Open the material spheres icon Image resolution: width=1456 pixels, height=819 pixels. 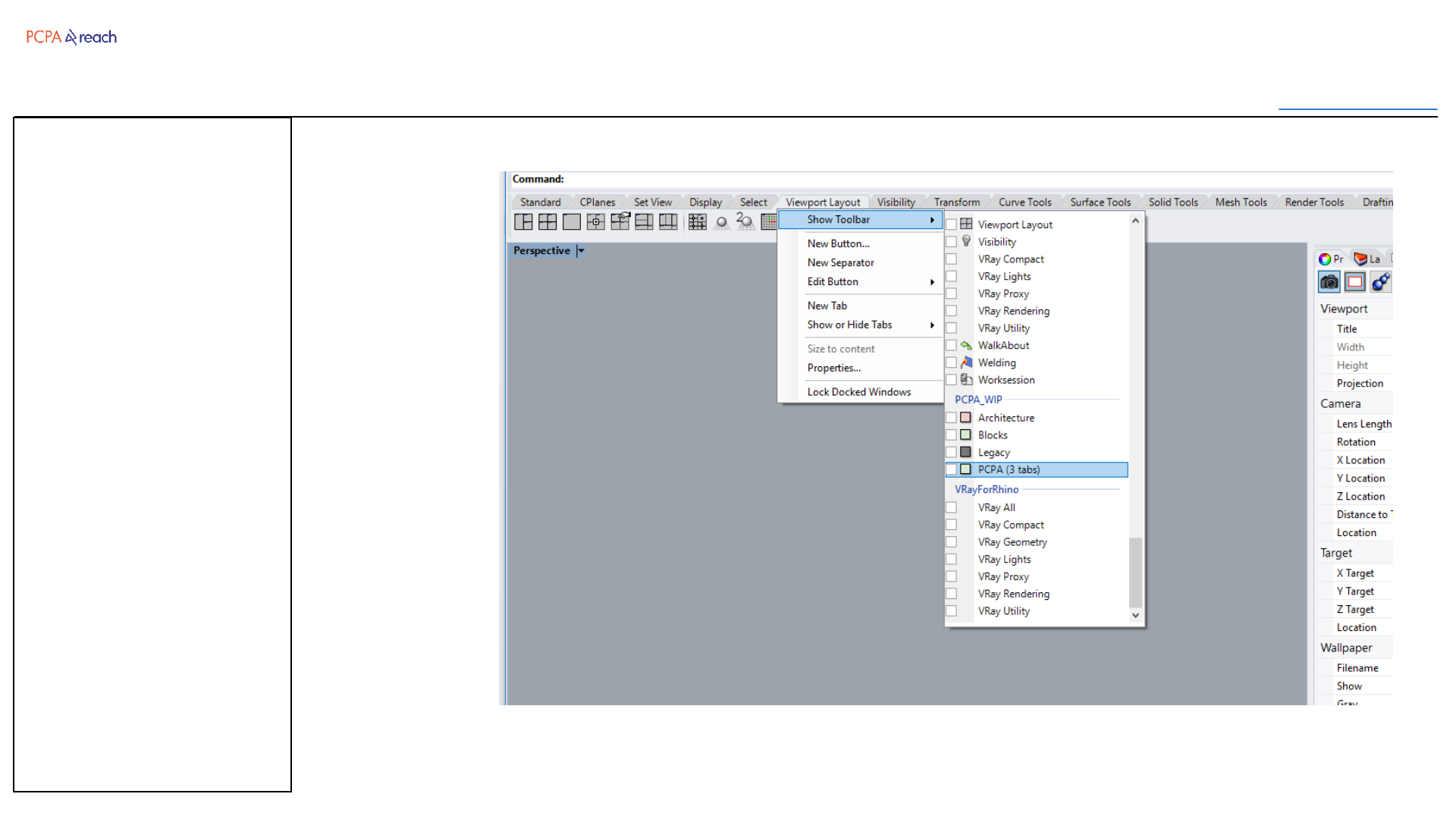coord(1381,282)
